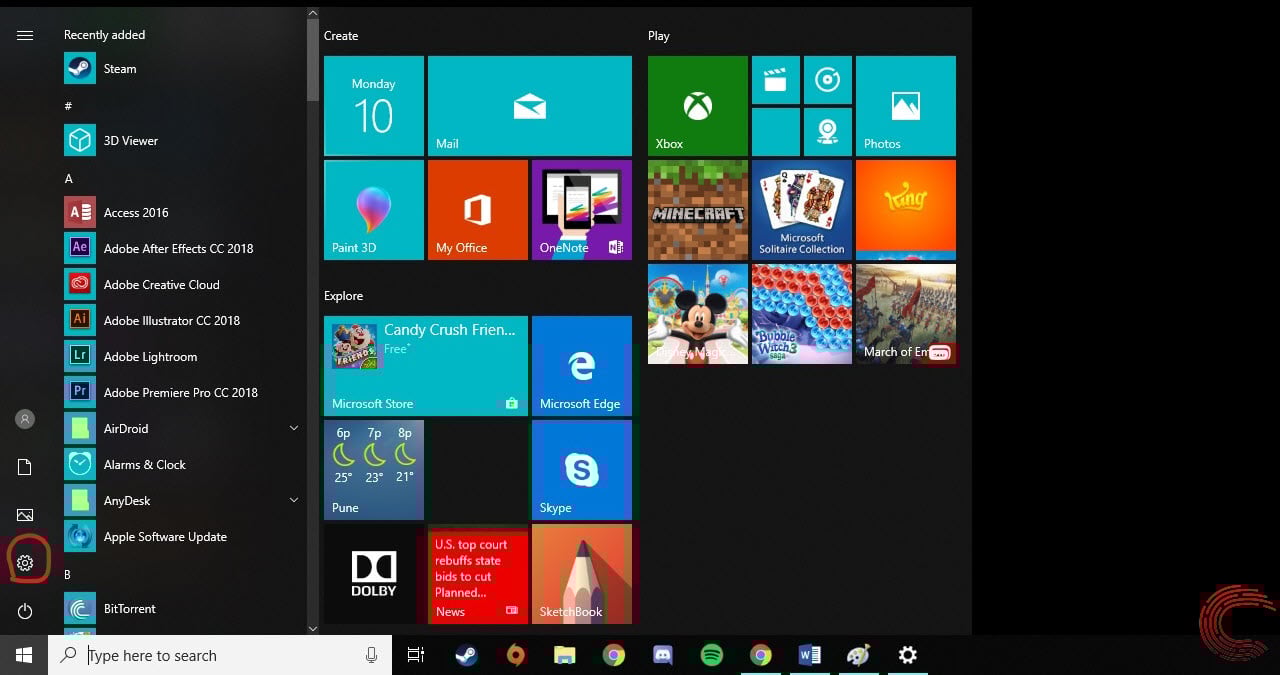Image resolution: width=1280 pixels, height=675 pixels.
Task: Launch the SketchBook tile
Action: pyautogui.click(x=582, y=574)
